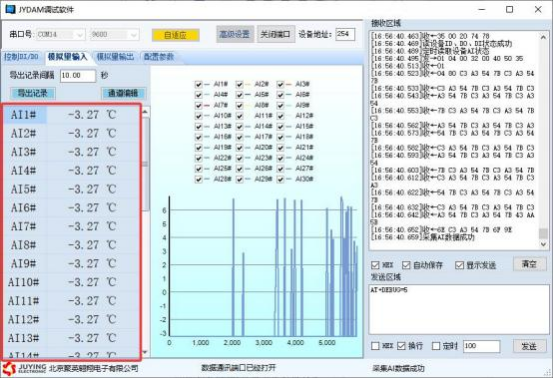Image resolution: width=554 pixels, height=378 pixels.
Task: Toggle the AI28# series checkbox
Action: [199, 179]
